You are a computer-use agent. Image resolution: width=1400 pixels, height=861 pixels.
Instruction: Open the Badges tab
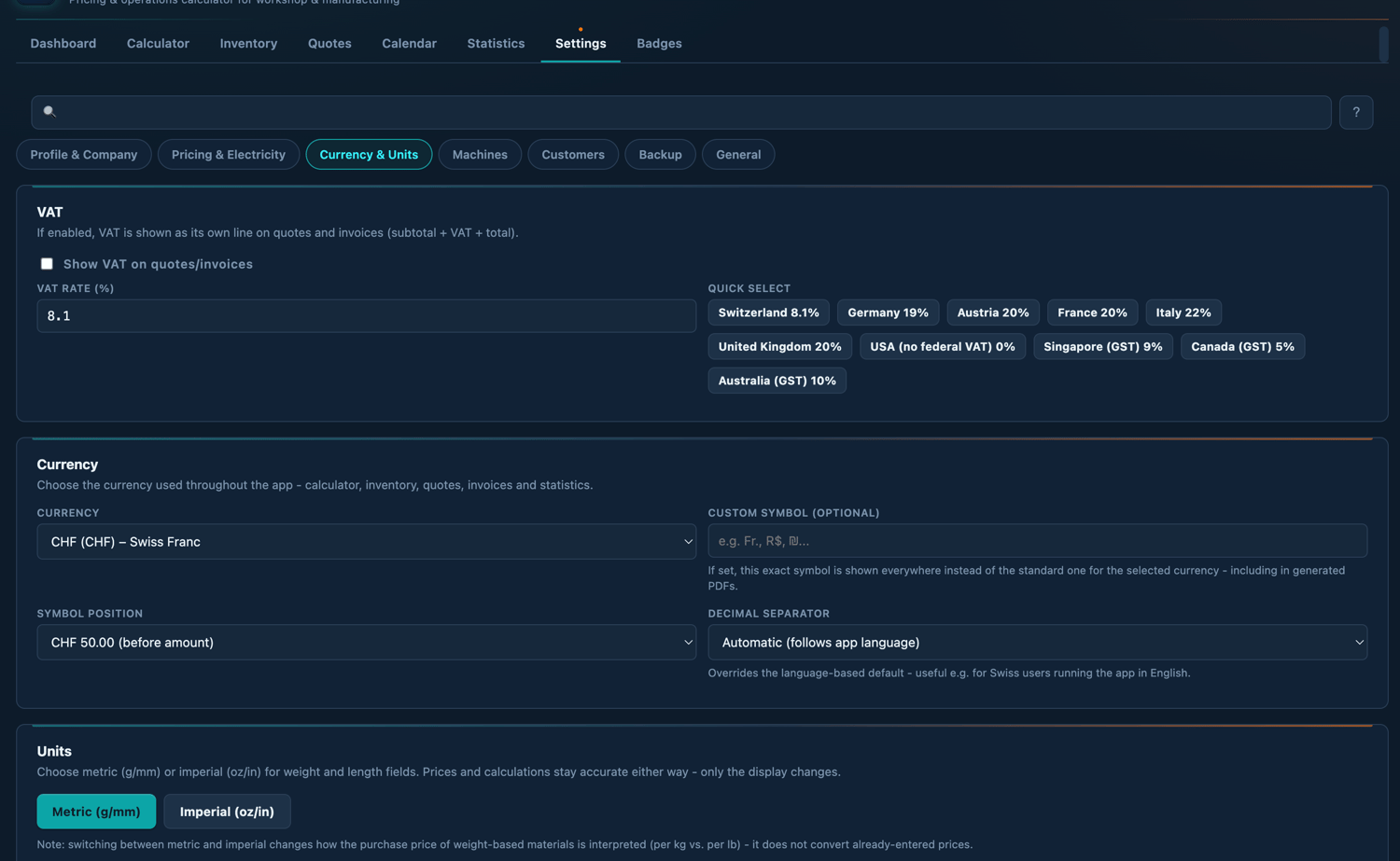[x=659, y=44]
